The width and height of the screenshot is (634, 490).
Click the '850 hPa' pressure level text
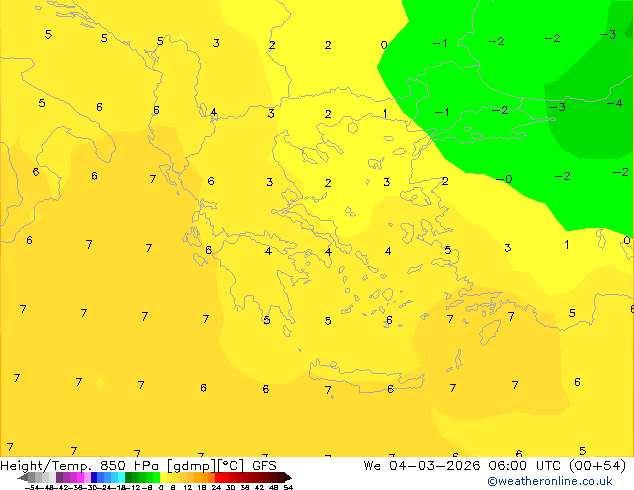coord(129,466)
